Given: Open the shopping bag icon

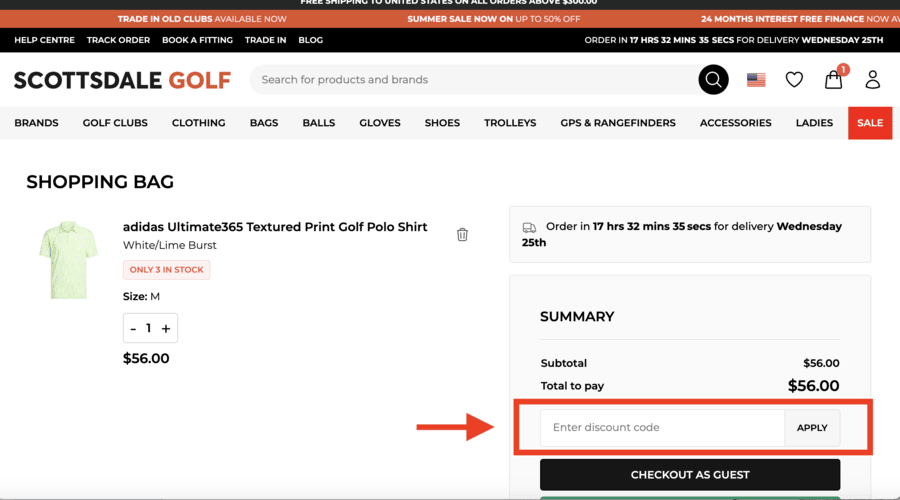Looking at the screenshot, I should pos(833,79).
